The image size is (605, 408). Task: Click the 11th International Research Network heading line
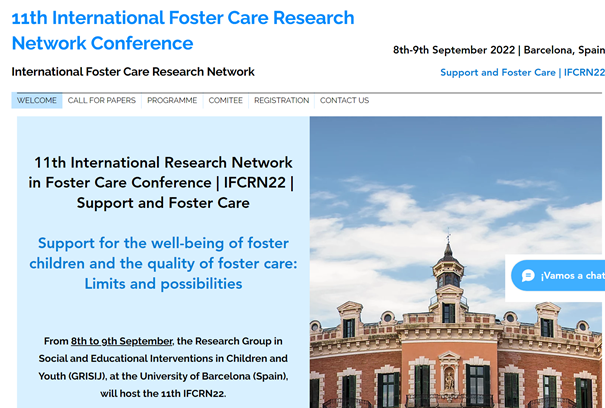[163, 163]
